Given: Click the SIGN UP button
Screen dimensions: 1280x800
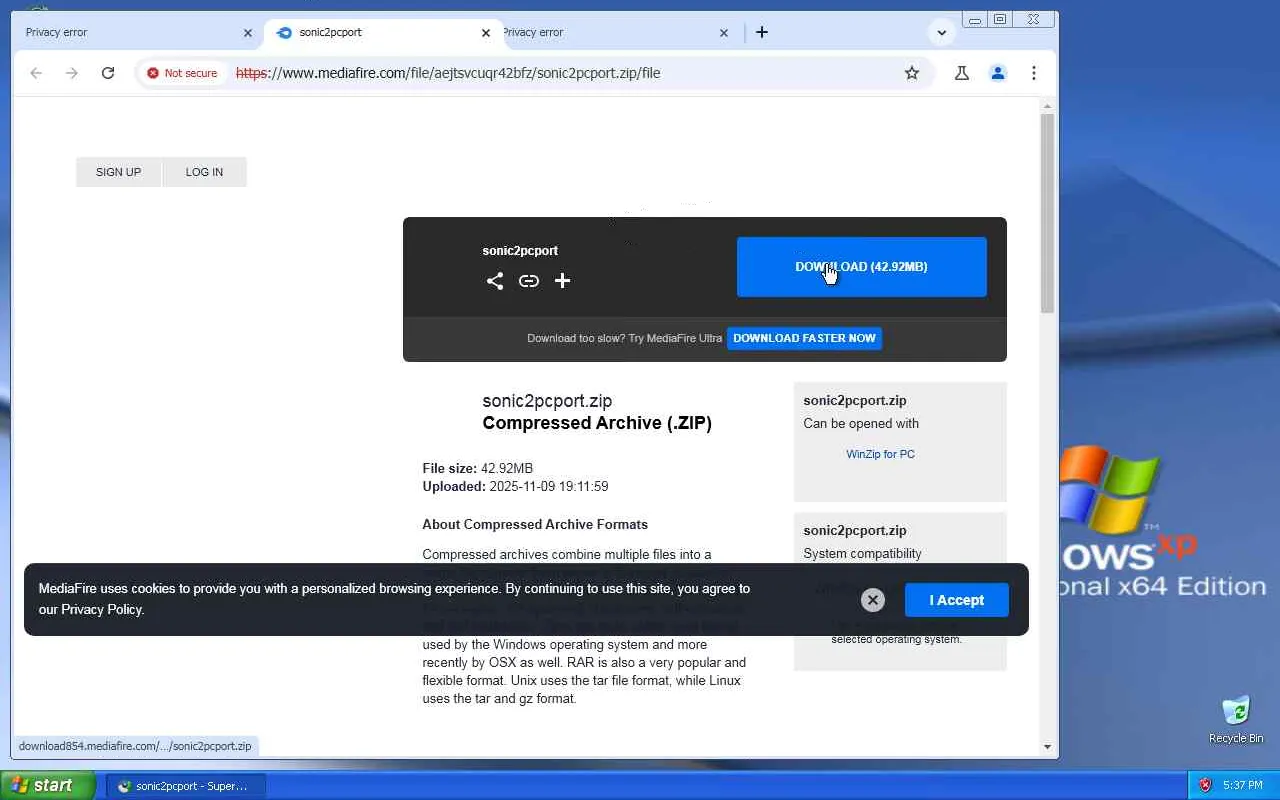Looking at the screenshot, I should click(x=118, y=172).
